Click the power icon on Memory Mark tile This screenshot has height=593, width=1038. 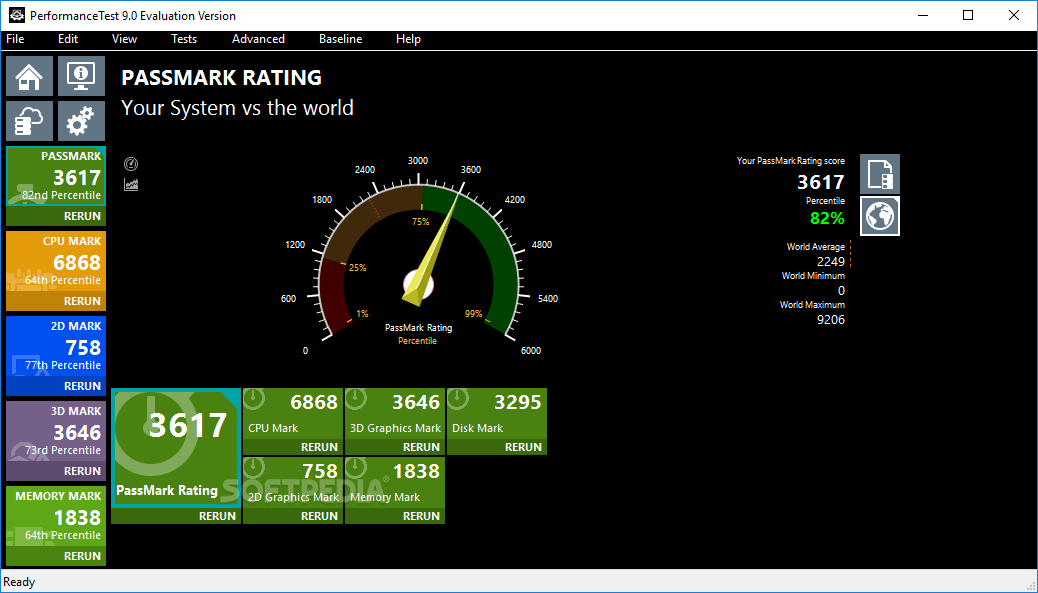pos(356,468)
